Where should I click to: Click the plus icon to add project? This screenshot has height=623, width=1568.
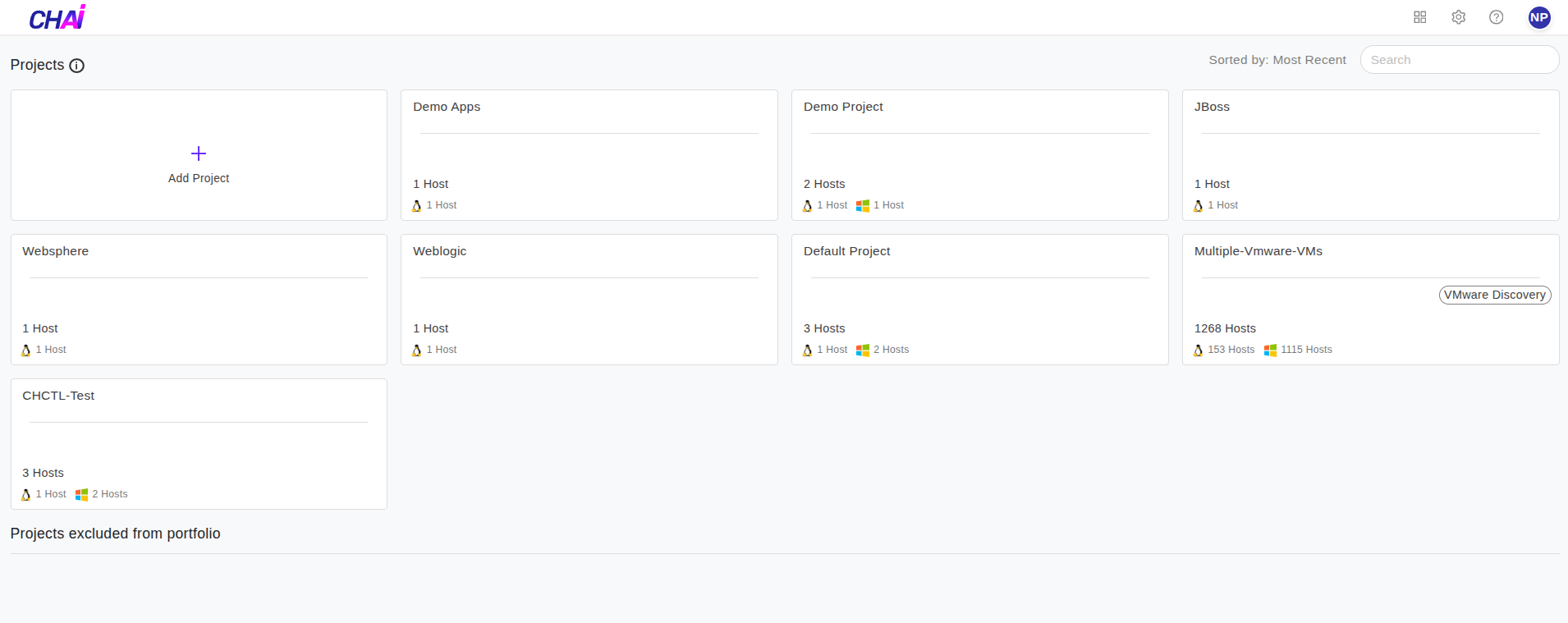pos(199,153)
